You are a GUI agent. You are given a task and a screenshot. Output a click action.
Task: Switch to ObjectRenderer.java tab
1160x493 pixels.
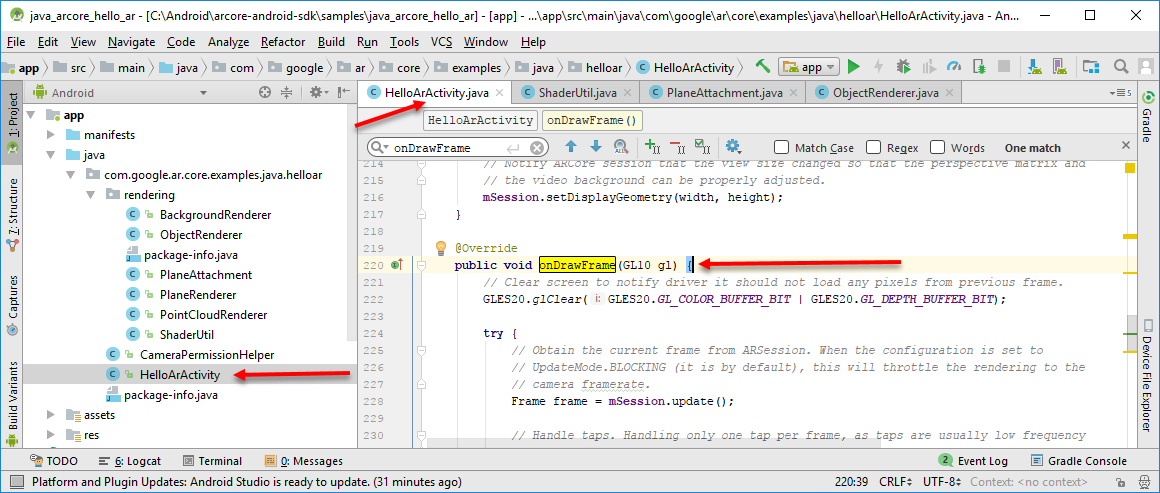(x=885, y=93)
